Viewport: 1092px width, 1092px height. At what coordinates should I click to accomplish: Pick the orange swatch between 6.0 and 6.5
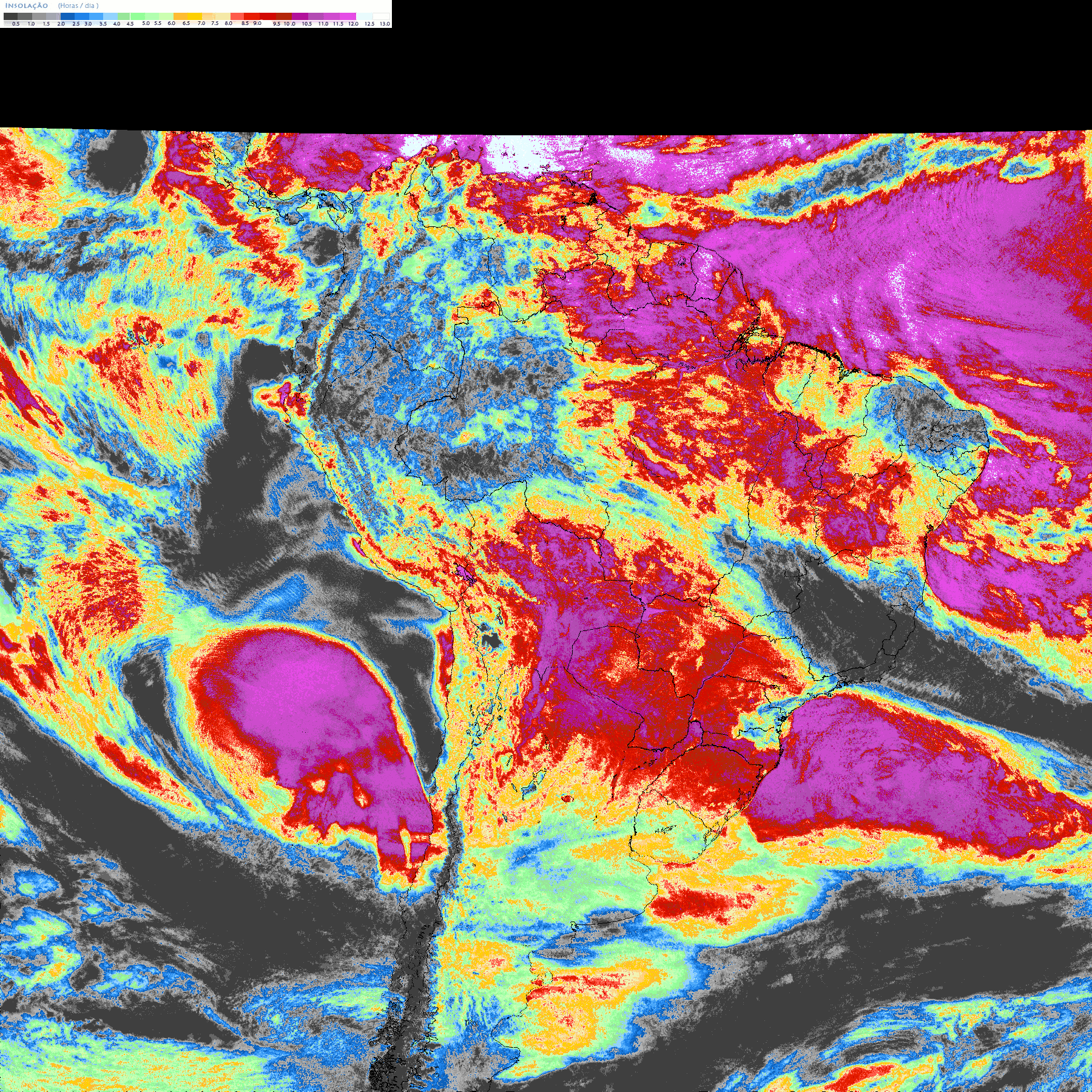click(x=180, y=16)
